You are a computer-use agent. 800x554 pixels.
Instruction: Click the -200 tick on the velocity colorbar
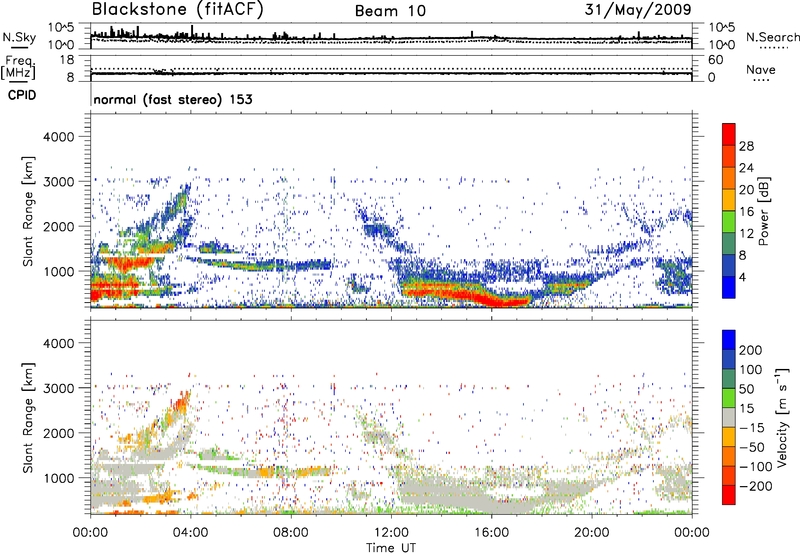point(755,486)
